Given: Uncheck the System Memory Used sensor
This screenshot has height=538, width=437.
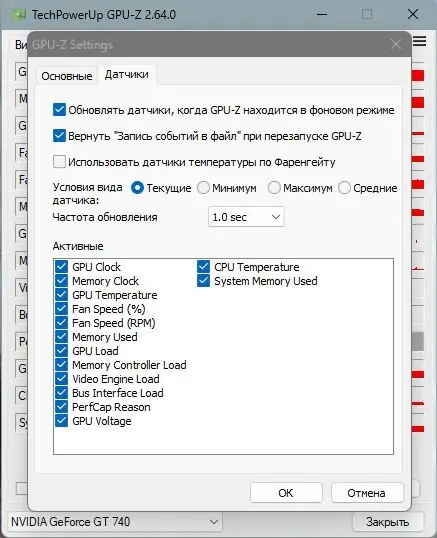Looking at the screenshot, I should point(203,281).
